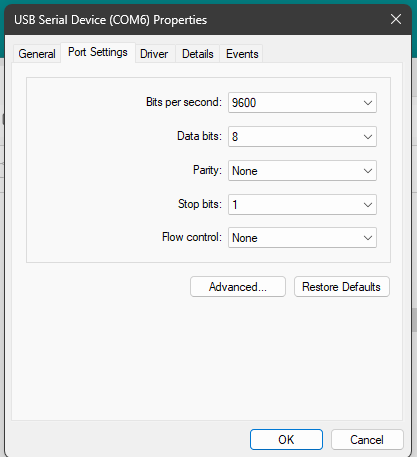Image resolution: width=417 pixels, height=457 pixels.
Task: Open the Stop bits dropdown
Action: (302, 204)
